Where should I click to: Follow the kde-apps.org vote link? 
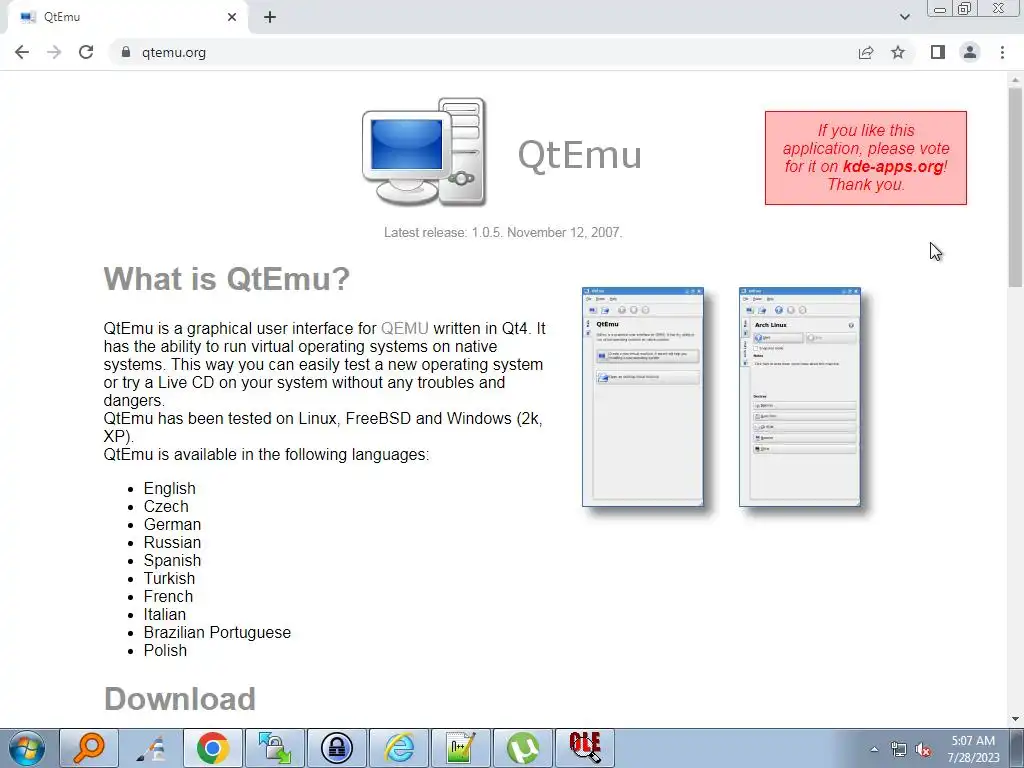pyautogui.click(x=893, y=167)
